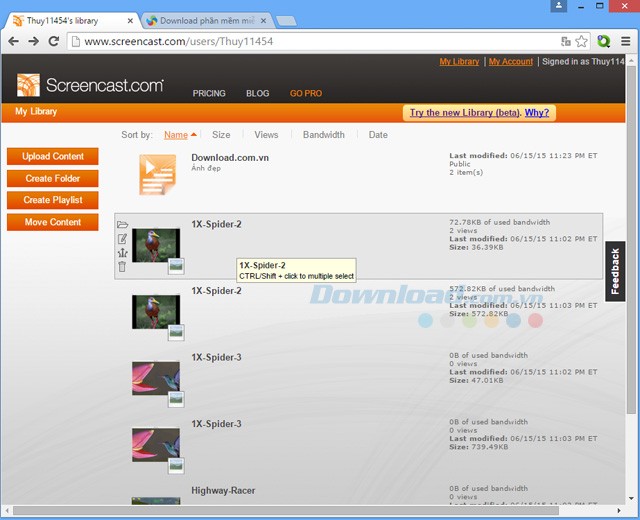Click the translate icon in the address bar
This screenshot has height=520, width=640.
(x=566, y=41)
